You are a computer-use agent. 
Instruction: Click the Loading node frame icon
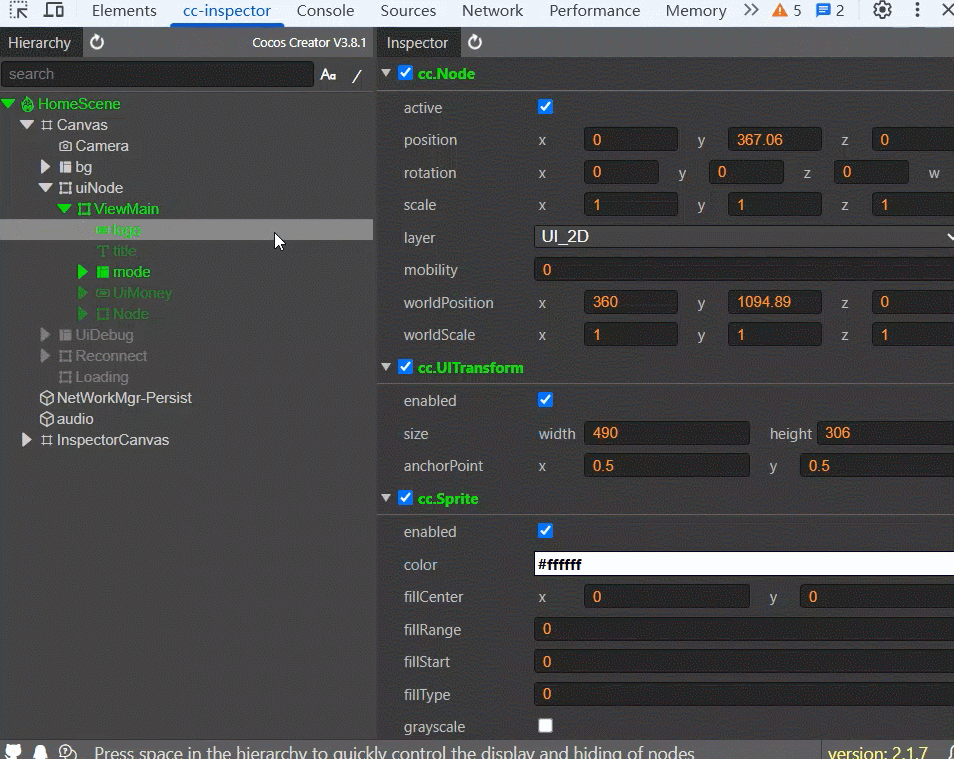click(65, 377)
